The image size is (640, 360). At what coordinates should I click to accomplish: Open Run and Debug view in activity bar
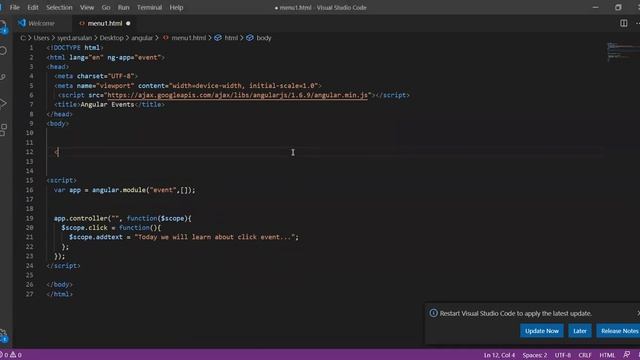pyautogui.click(x=3, y=103)
